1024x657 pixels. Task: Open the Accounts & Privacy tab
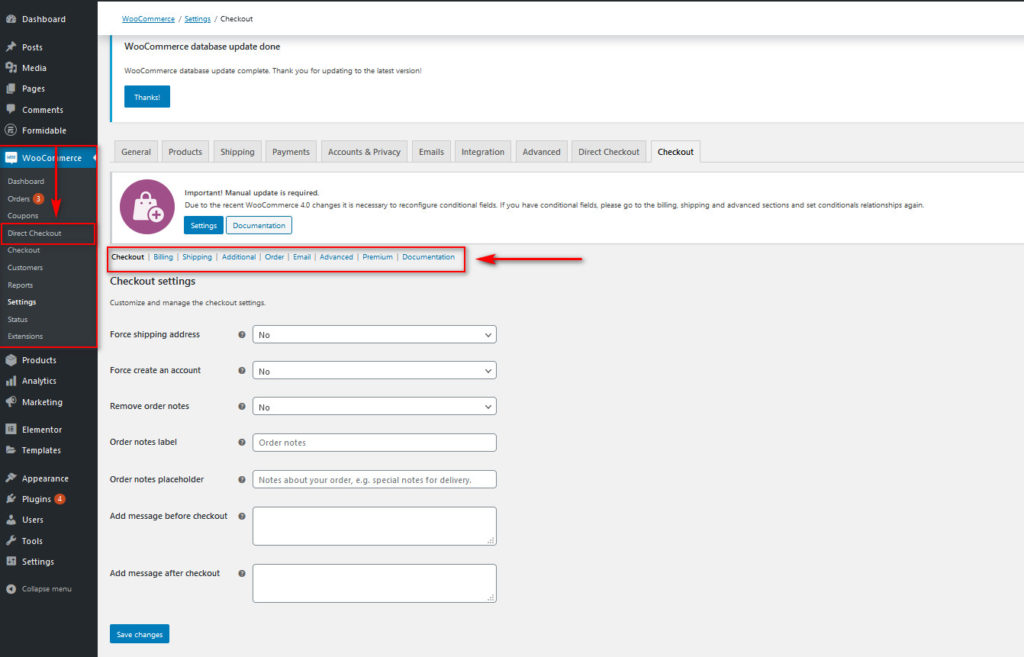click(x=364, y=152)
